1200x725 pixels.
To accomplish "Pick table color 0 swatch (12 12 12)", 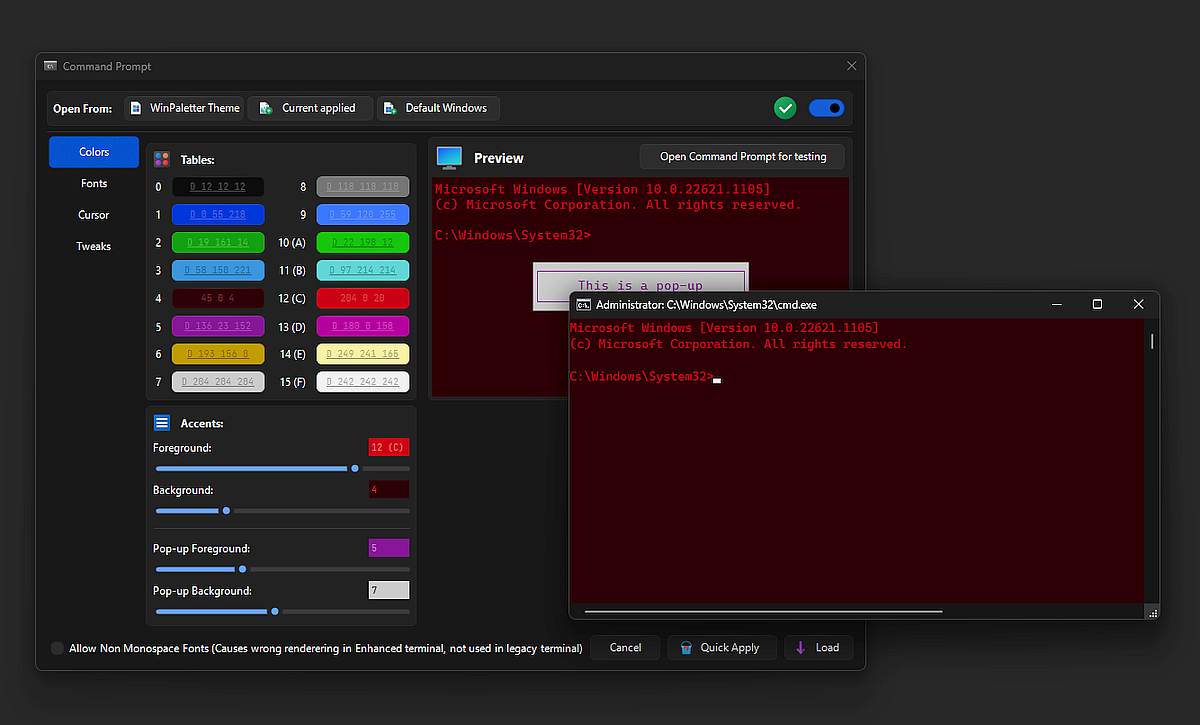I will (x=218, y=187).
